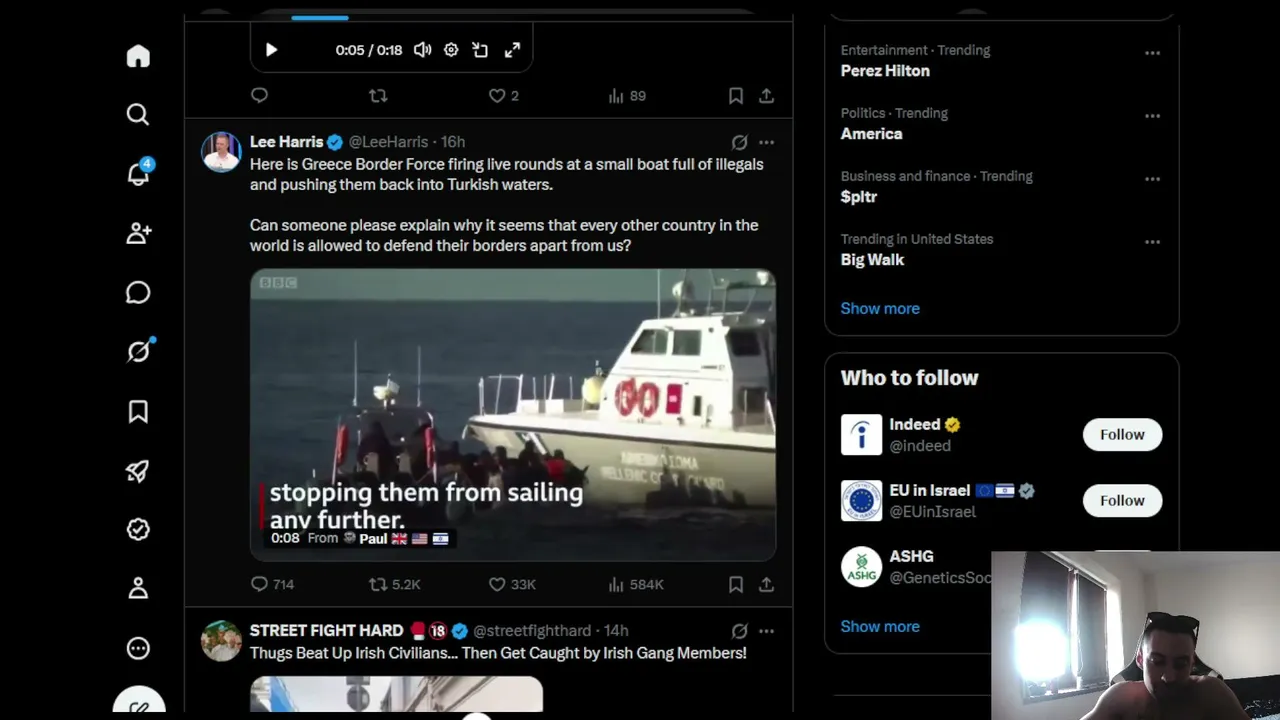The image size is (1280, 720).
Task: Ask Grok about the STREET FIGHT HARD post
Action: pyautogui.click(x=739, y=631)
